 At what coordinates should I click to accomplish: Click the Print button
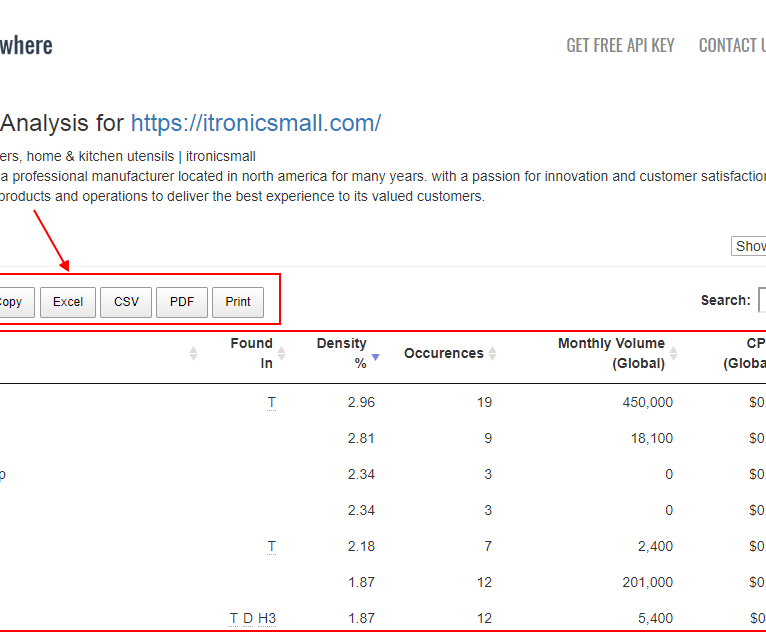pyautogui.click(x=238, y=302)
